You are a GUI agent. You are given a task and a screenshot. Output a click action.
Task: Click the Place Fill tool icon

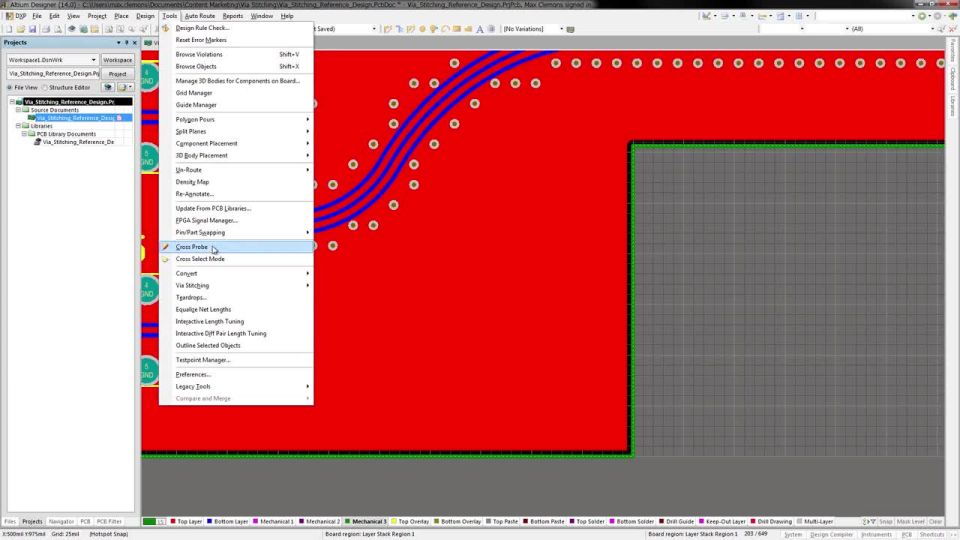(457, 29)
